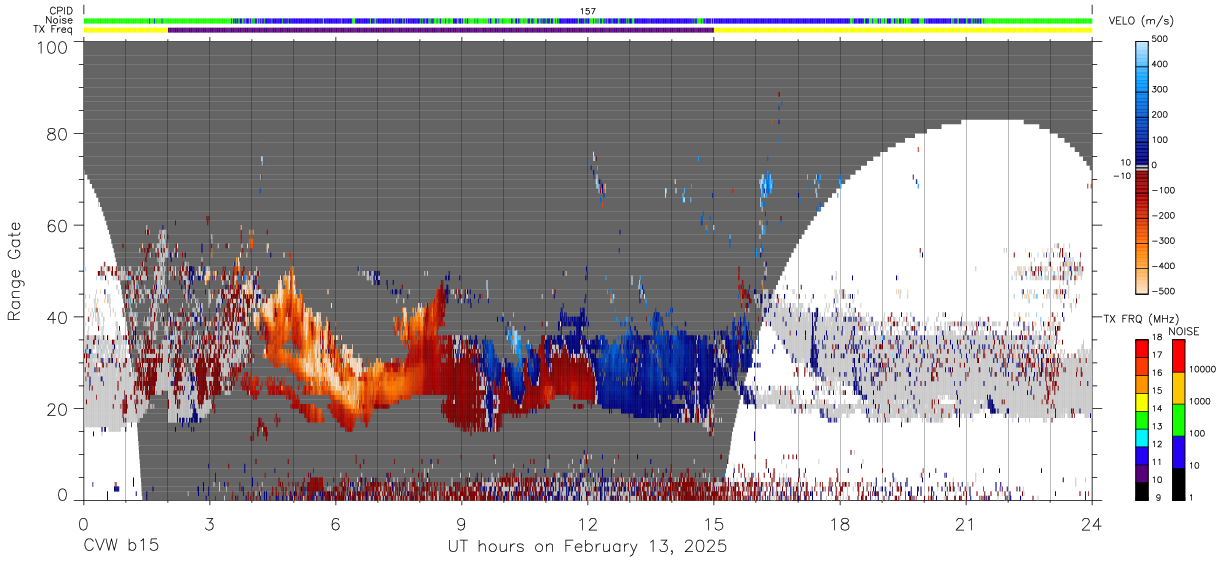Click the CVW b15 radar beam label
This screenshot has height=567, width=1228.
pos(120,547)
